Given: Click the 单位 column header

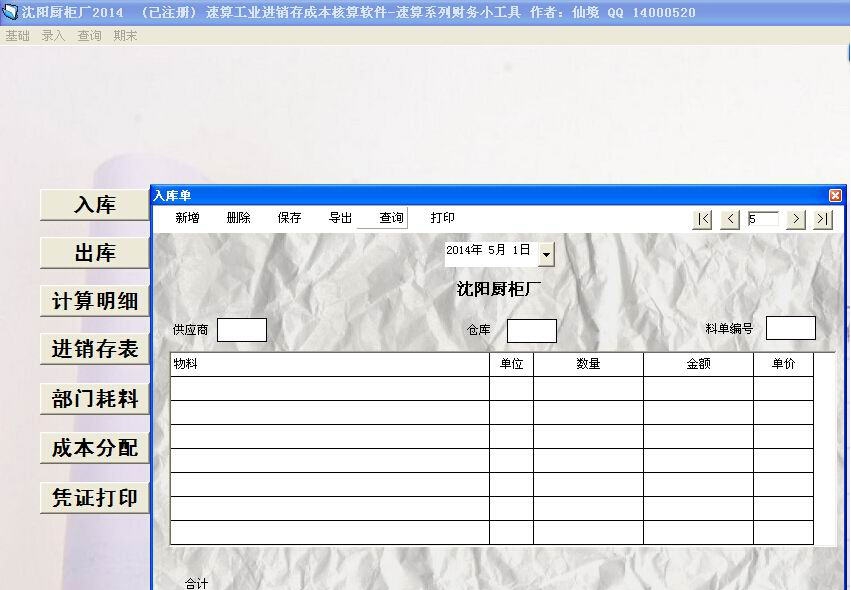Looking at the screenshot, I should [x=511, y=364].
